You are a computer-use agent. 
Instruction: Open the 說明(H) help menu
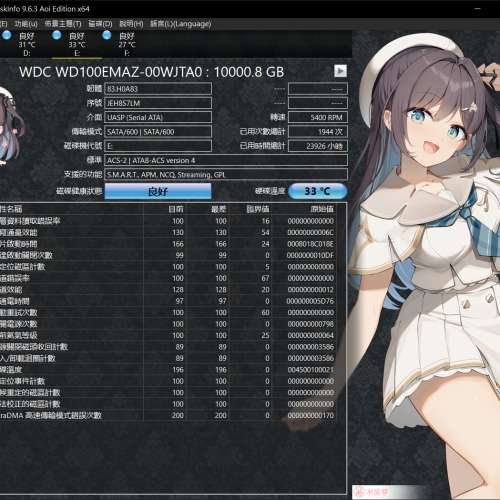pyautogui.click(x=131, y=24)
